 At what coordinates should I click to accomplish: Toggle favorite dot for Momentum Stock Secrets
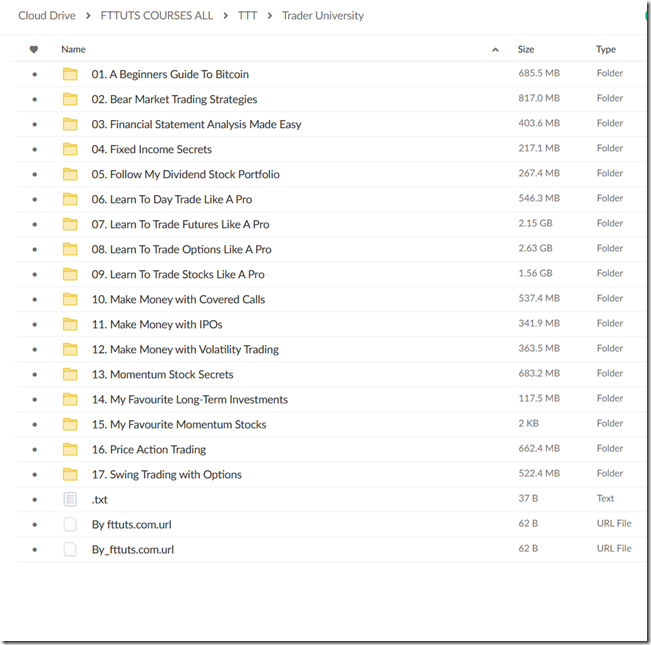coord(35,374)
